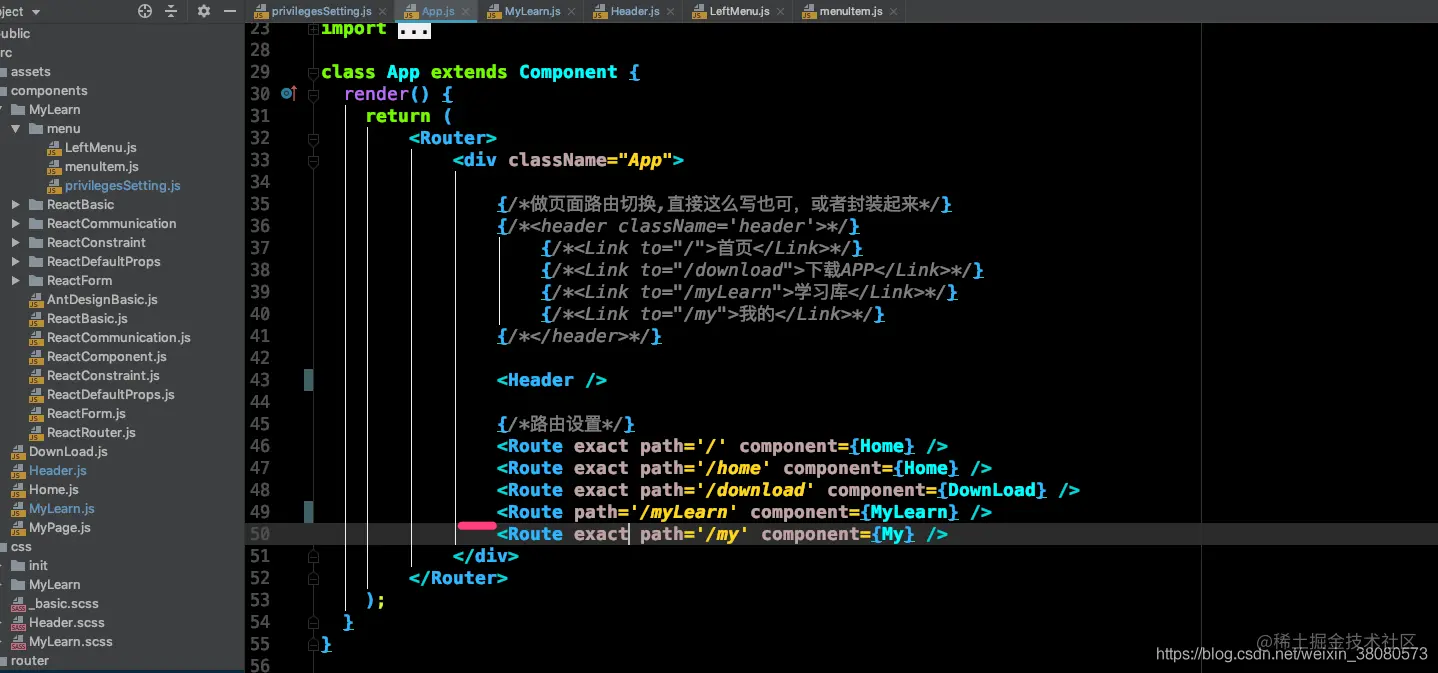
Task: Click the closing Router tag on line 52
Action: tap(458, 578)
